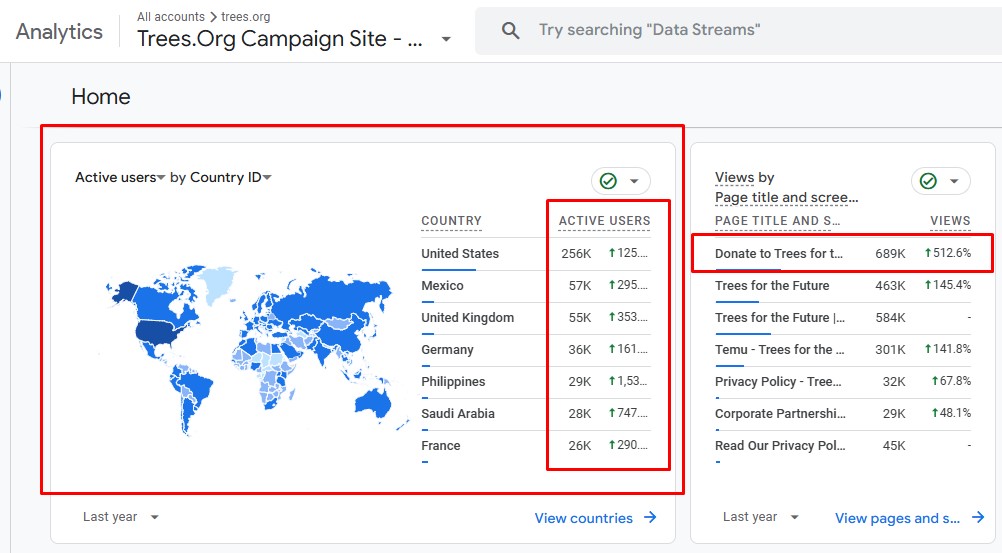Click the trees.org breadcrumb
This screenshot has height=553, width=1002.
[245, 17]
